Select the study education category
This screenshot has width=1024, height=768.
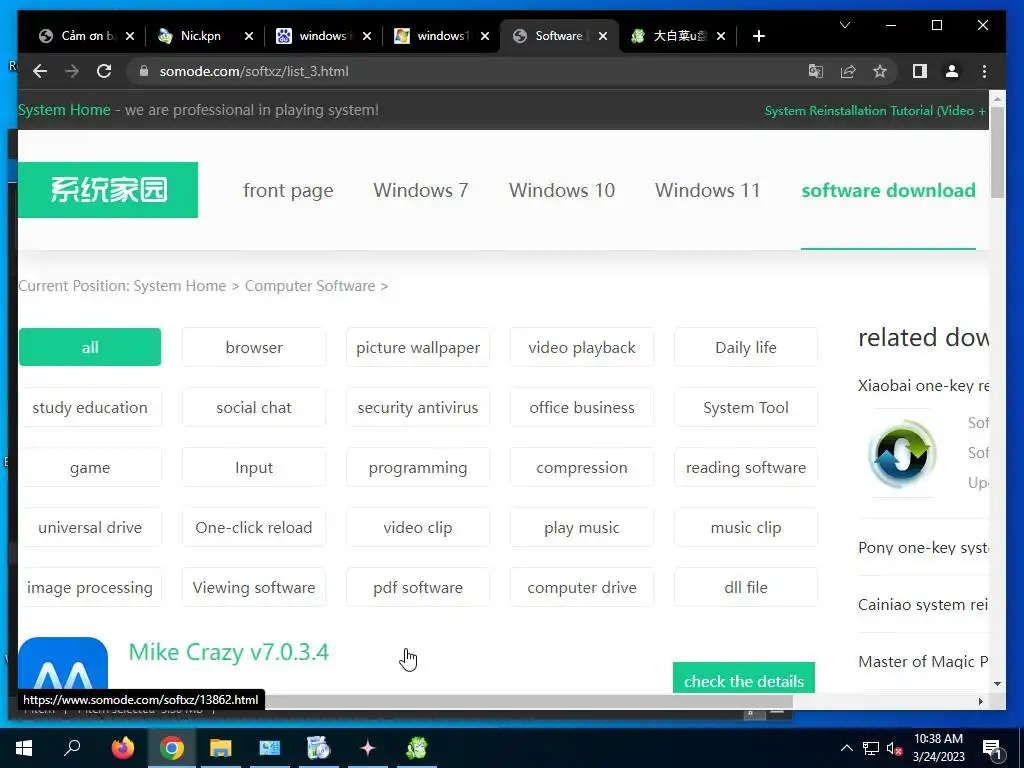coord(90,407)
